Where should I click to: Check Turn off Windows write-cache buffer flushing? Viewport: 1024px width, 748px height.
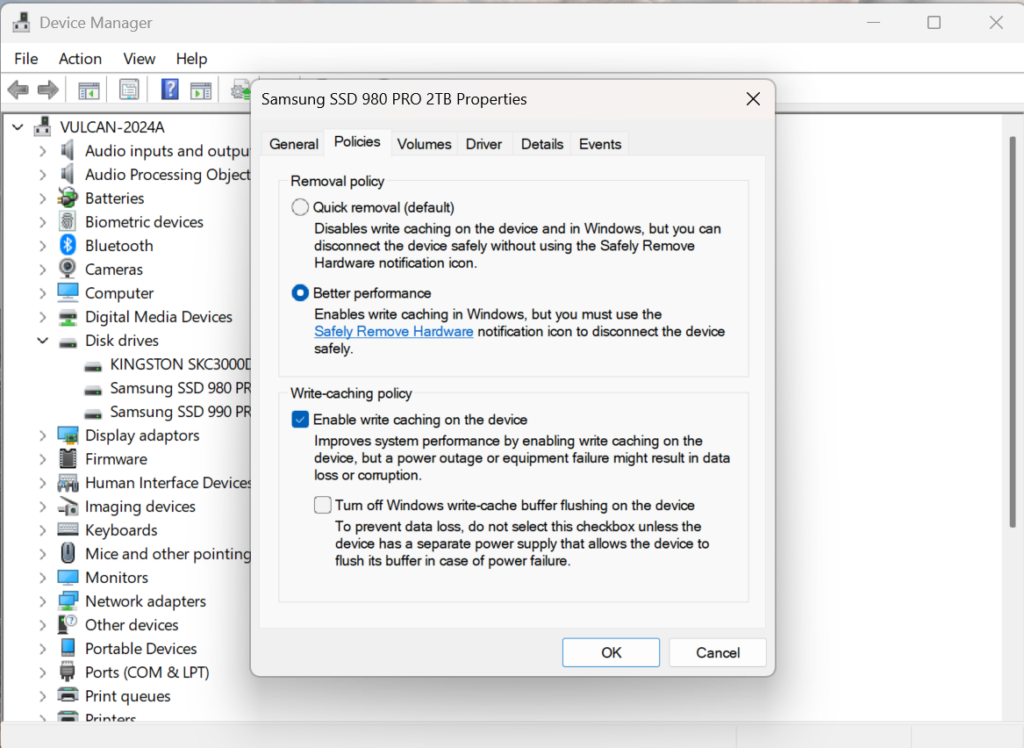[x=322, y=505]
